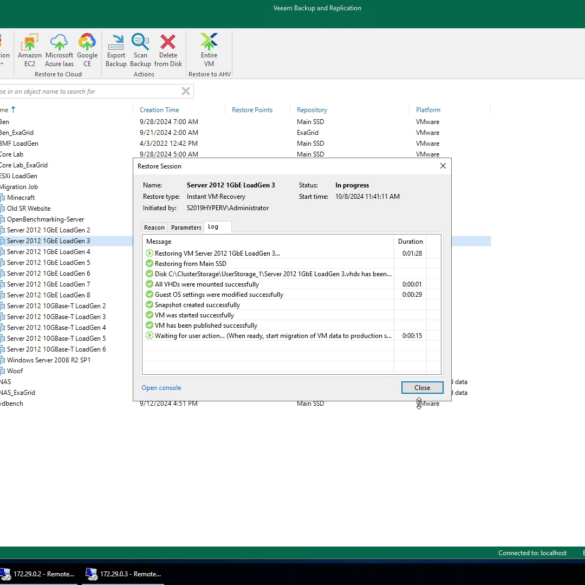585x585 pixels.
Task: Click the Scan Backup toolbar icon
Action: pyautogui.click(x=140, y=50)
